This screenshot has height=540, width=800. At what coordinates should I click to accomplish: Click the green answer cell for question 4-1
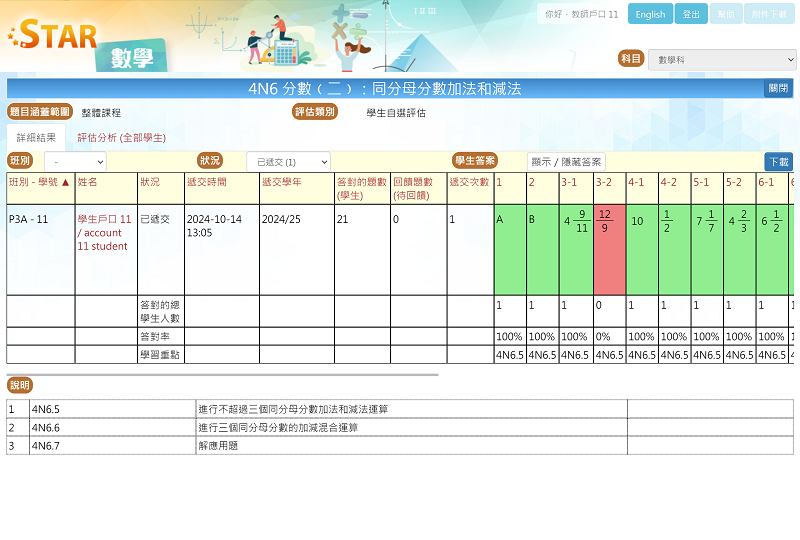click(x=641, y=249)
